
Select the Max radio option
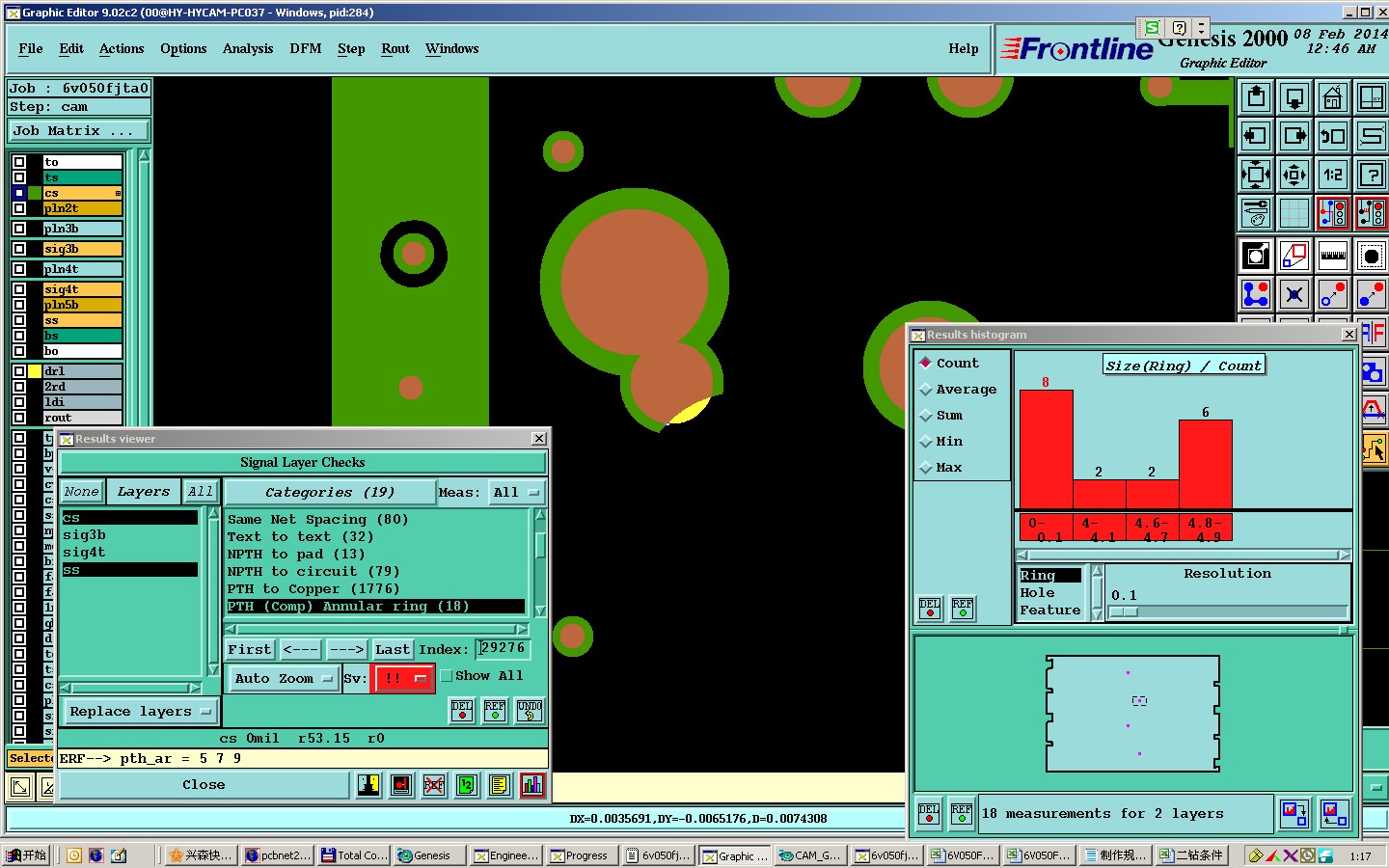coord(926,468)
